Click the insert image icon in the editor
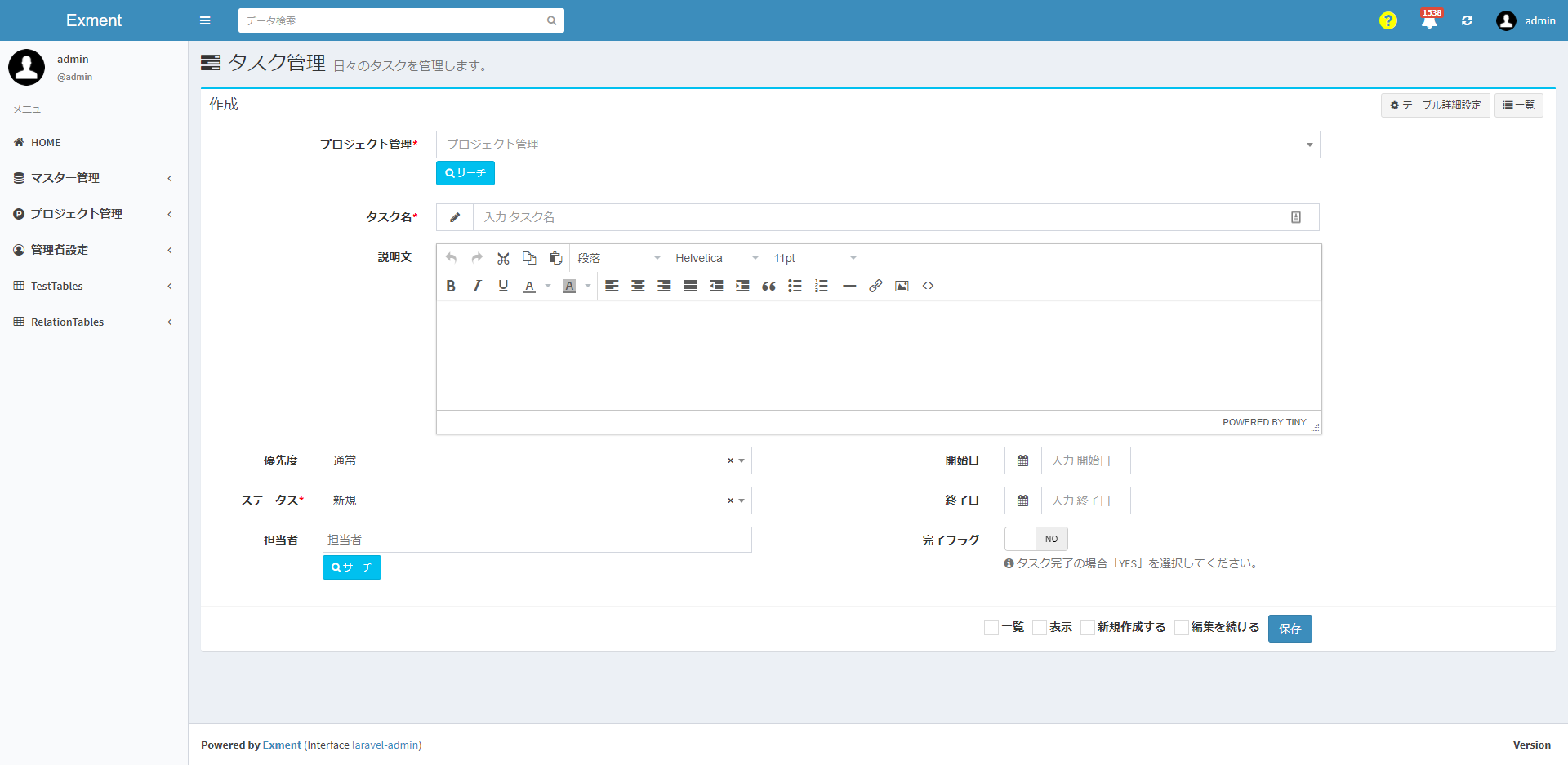 902,286
